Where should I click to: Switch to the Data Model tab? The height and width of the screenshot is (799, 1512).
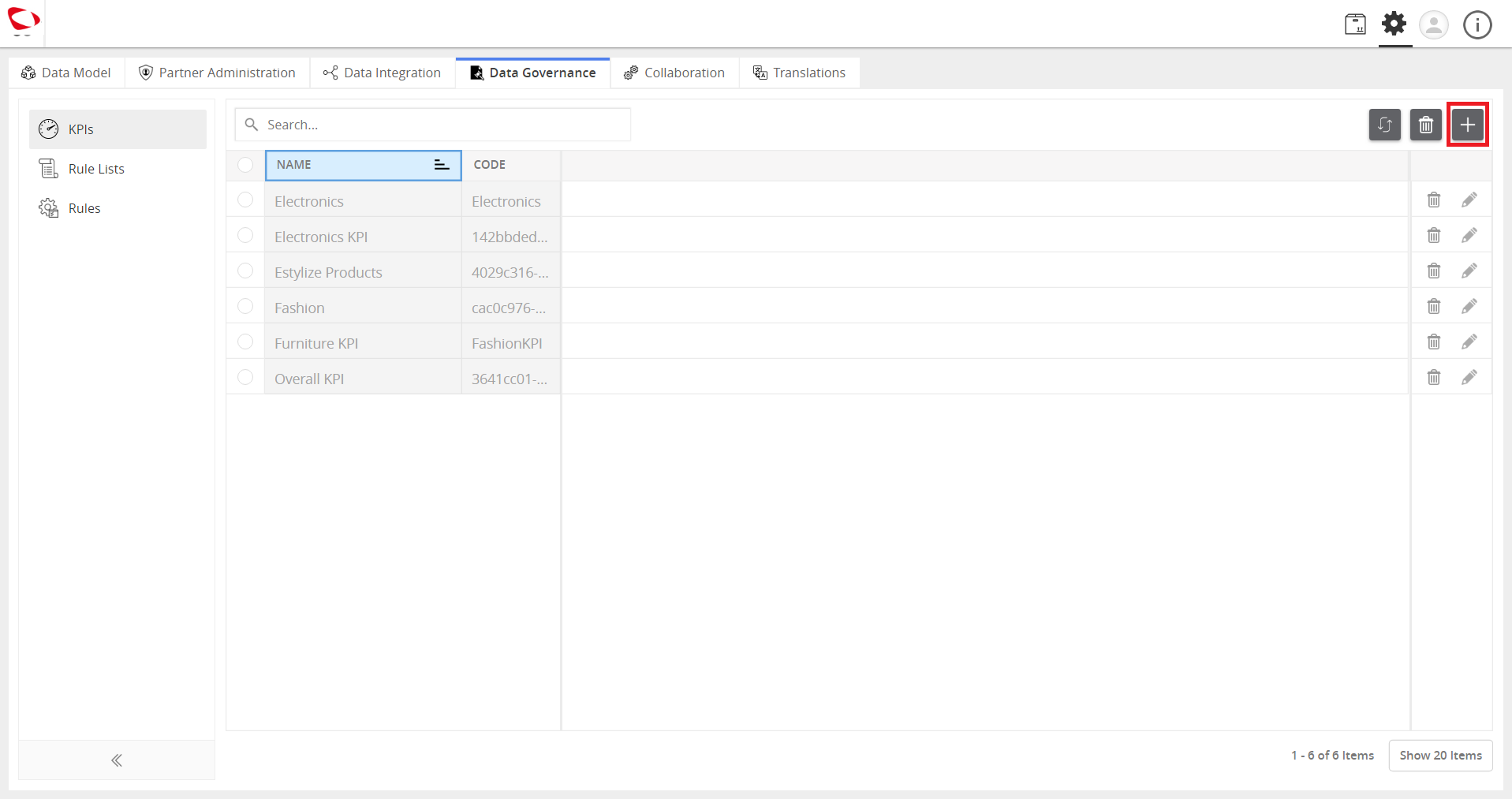click(66, 73)
